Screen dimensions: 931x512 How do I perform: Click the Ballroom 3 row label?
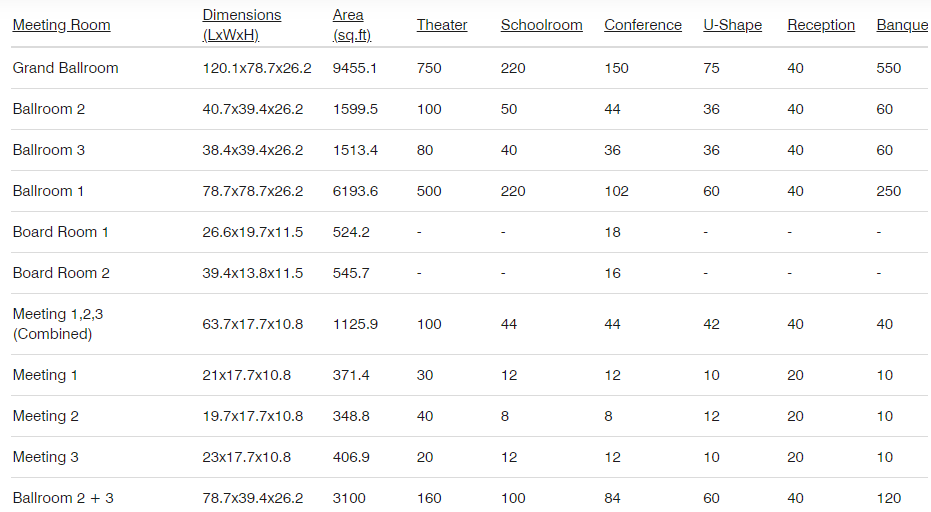click(x=49, y=150)
